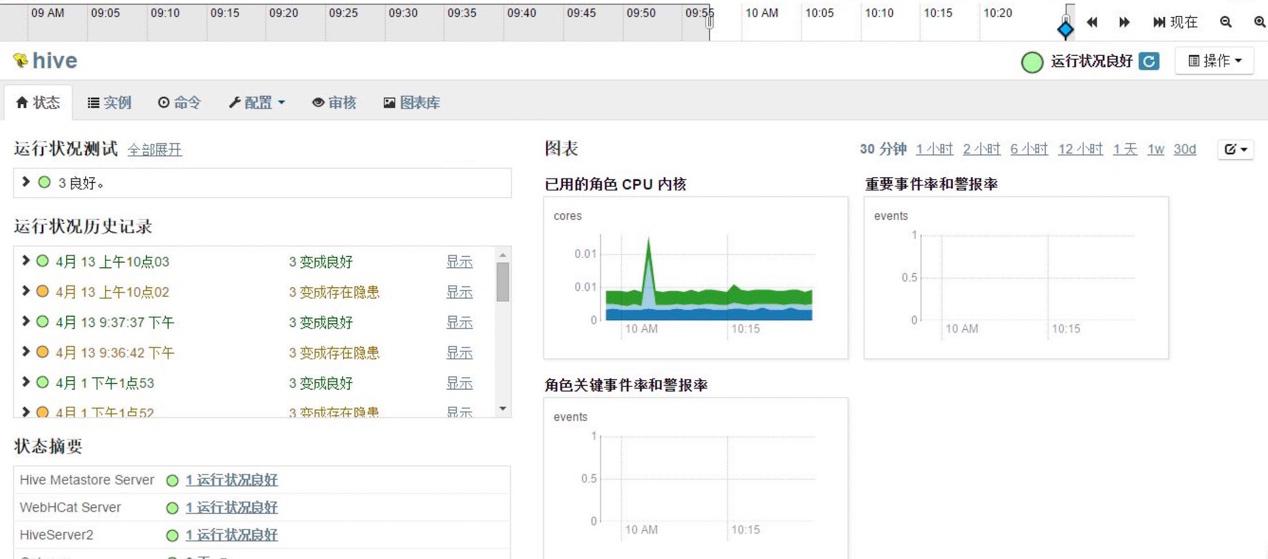Select the 30d time range
This screenshot has height=559, width=1268.
pos(1184,149)
